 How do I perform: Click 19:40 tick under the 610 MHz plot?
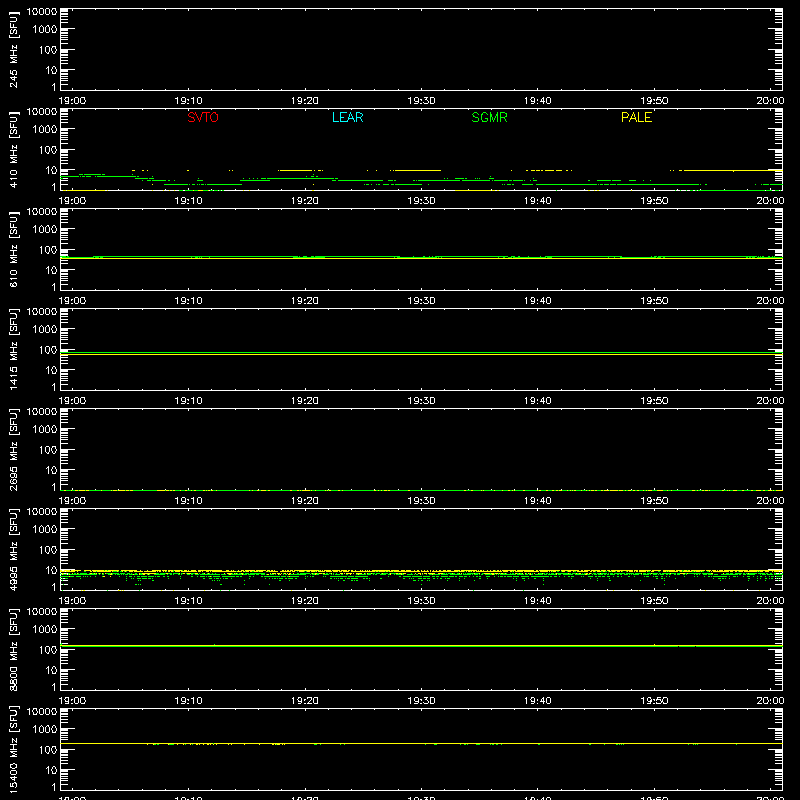[x=538, y=301]
